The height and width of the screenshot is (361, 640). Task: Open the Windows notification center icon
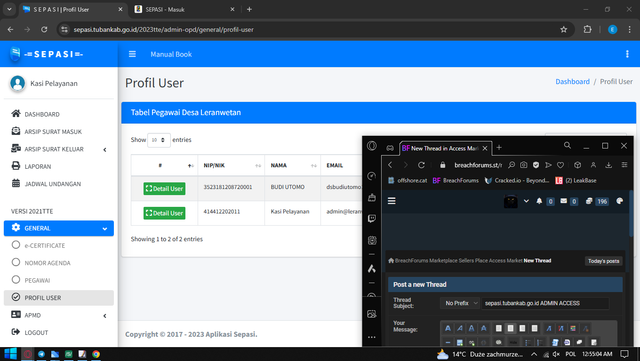tap(624, 354)
